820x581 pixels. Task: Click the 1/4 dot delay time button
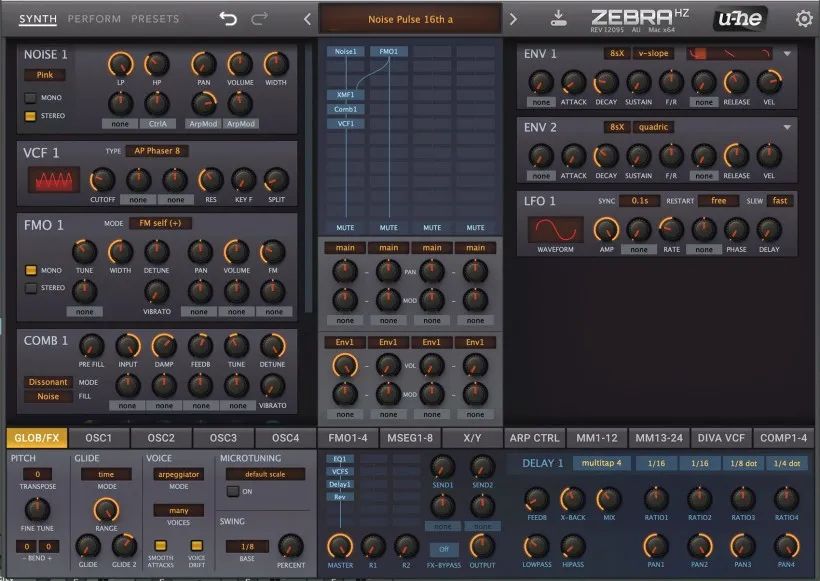[787, 463]
